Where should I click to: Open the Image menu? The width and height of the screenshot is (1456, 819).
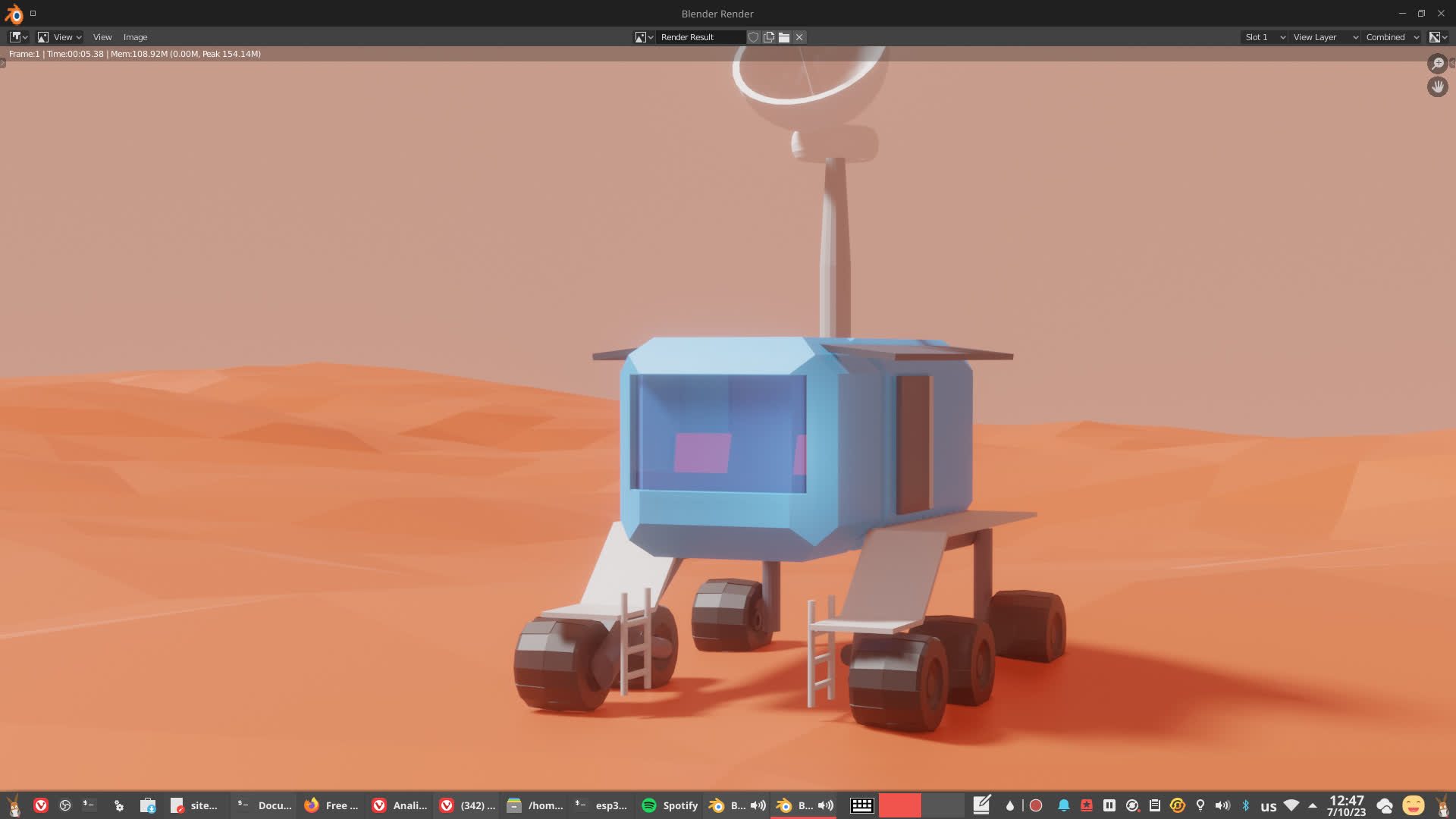tap(135, 37)
